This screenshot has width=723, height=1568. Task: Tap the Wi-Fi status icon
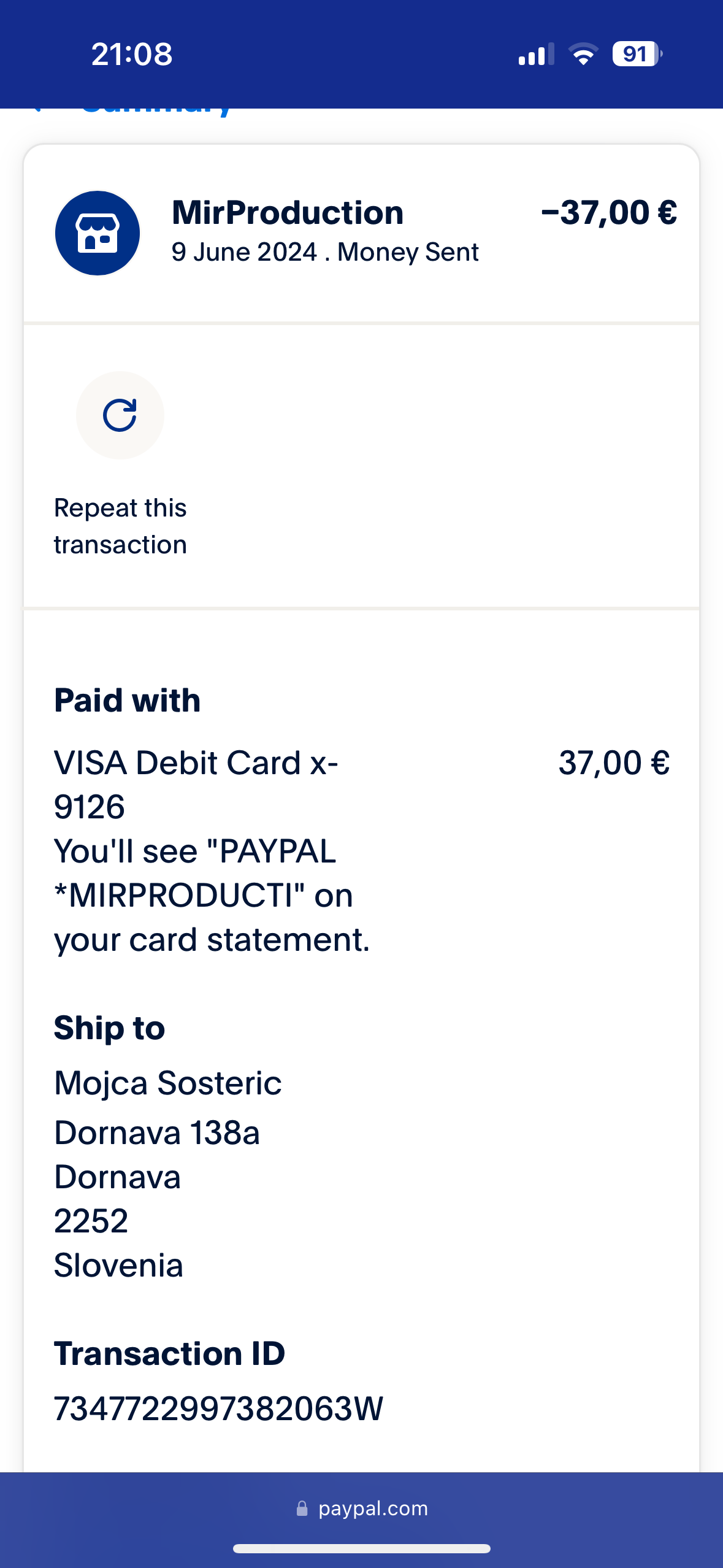[583, 54]
